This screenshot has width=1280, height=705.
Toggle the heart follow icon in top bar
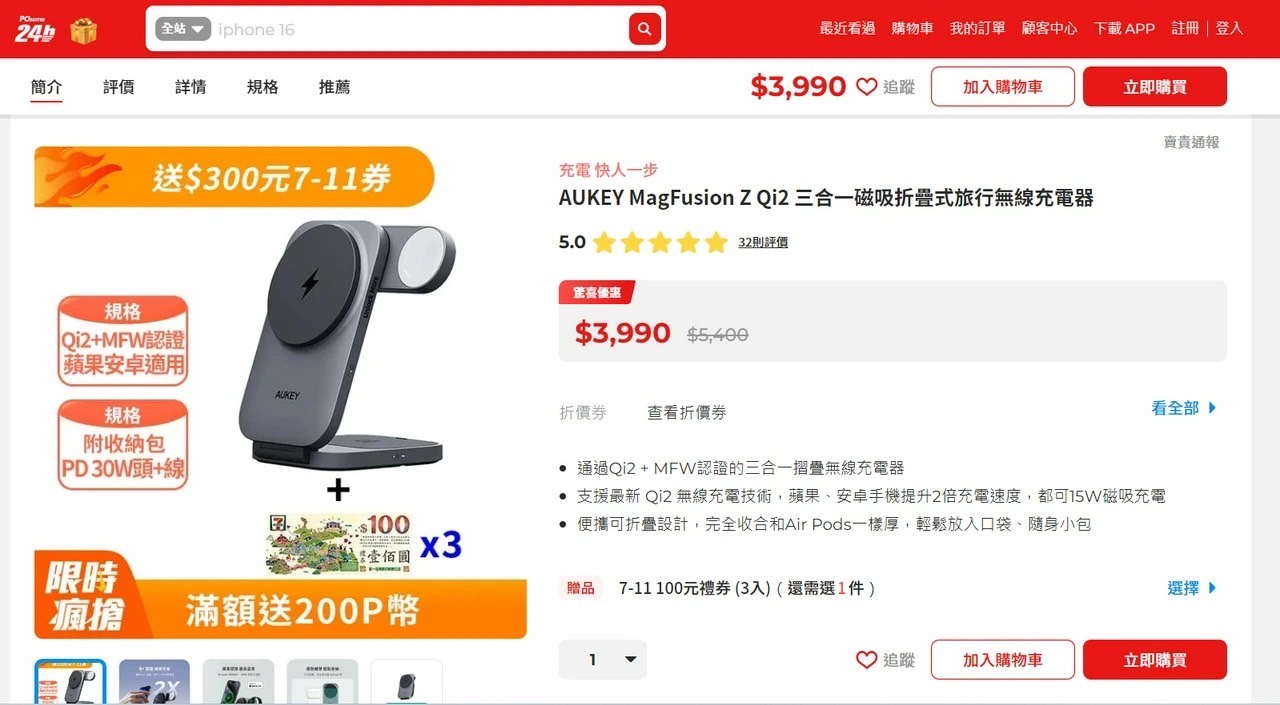(867, 87)
